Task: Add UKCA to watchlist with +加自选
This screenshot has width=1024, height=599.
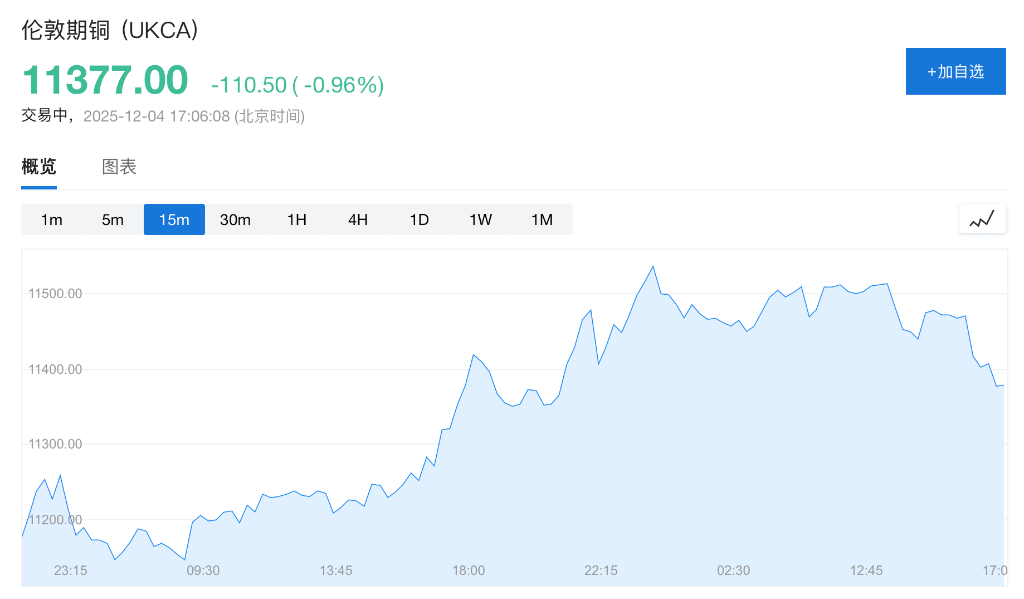Action: click(x=955, y=71)
